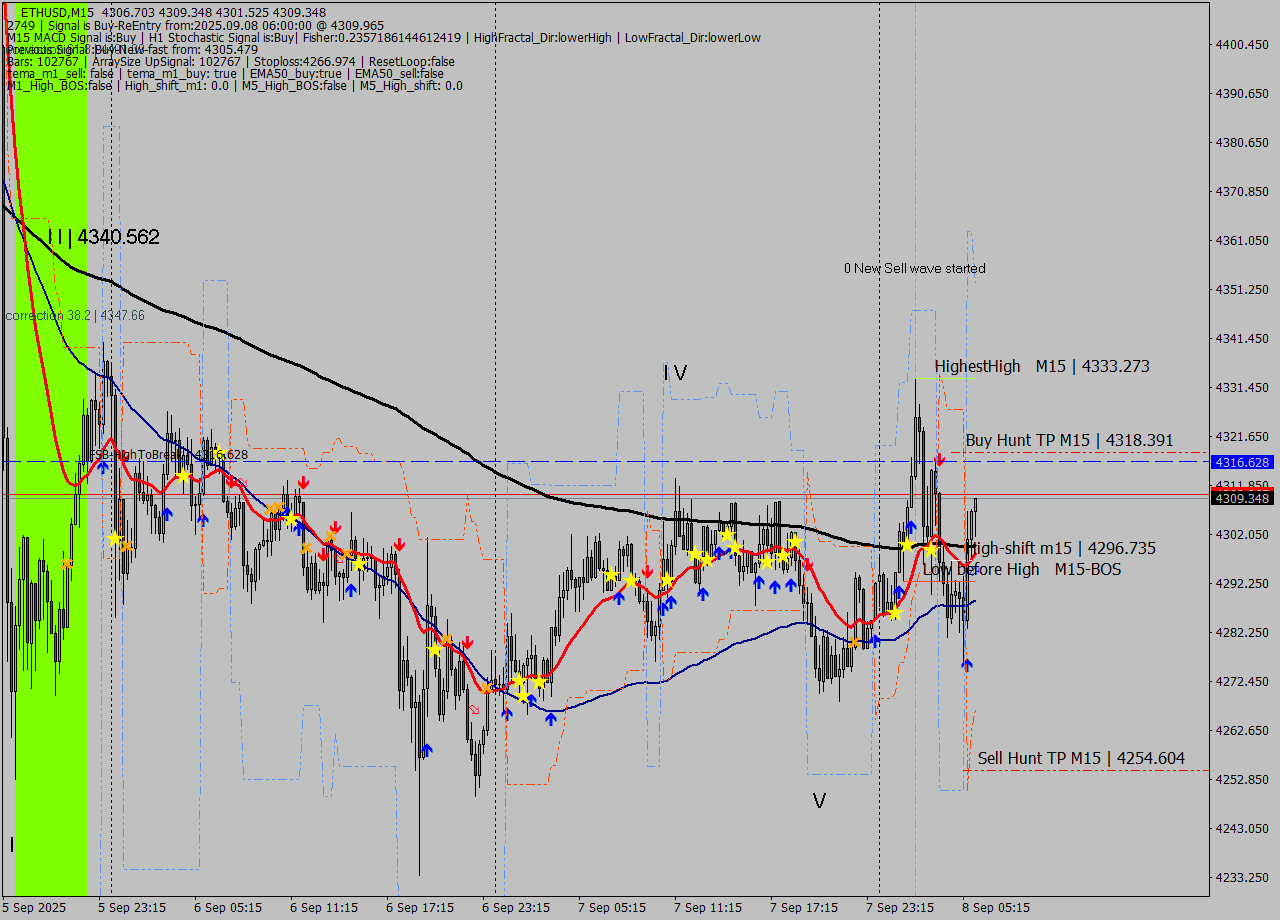Click the wave 'I' marker at bottom left
Viewport: 1280px width, 920px height.
click(x=12, y=845)
